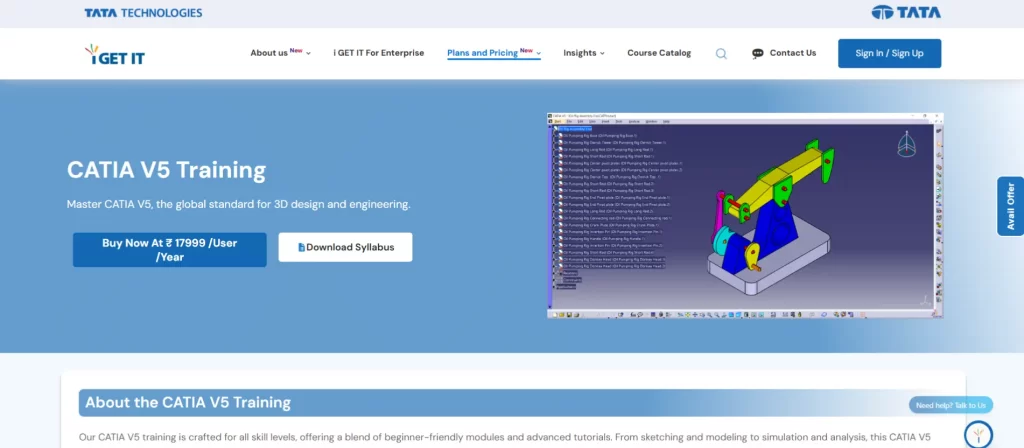The height and width of the screenshot is (448, 1024).
Task: Expand the Insights dropdown
Action: click(x=584, y=53)
